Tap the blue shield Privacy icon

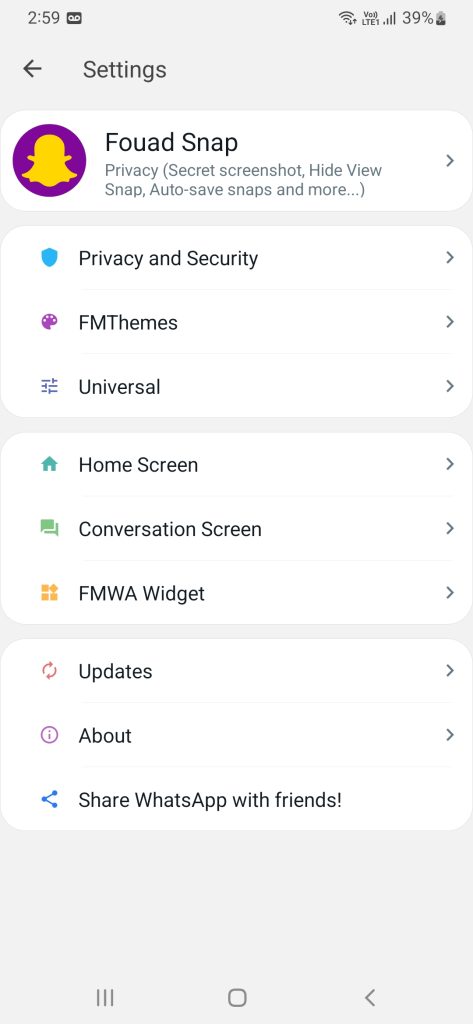50,258
